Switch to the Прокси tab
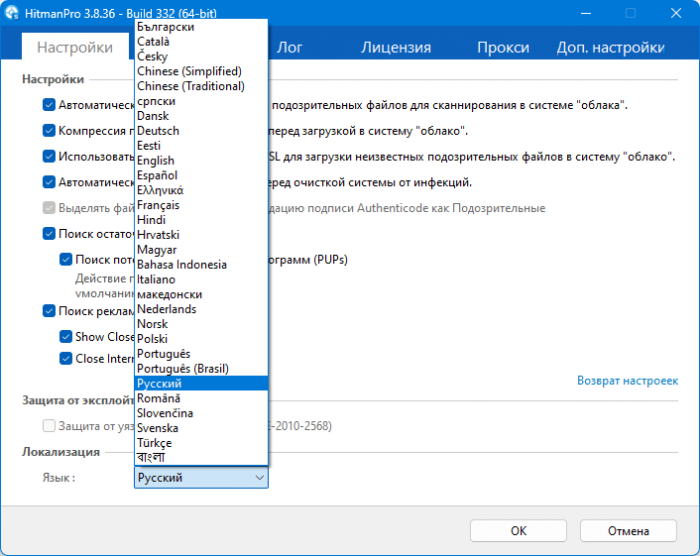The image size is (700, 556). 503,47
